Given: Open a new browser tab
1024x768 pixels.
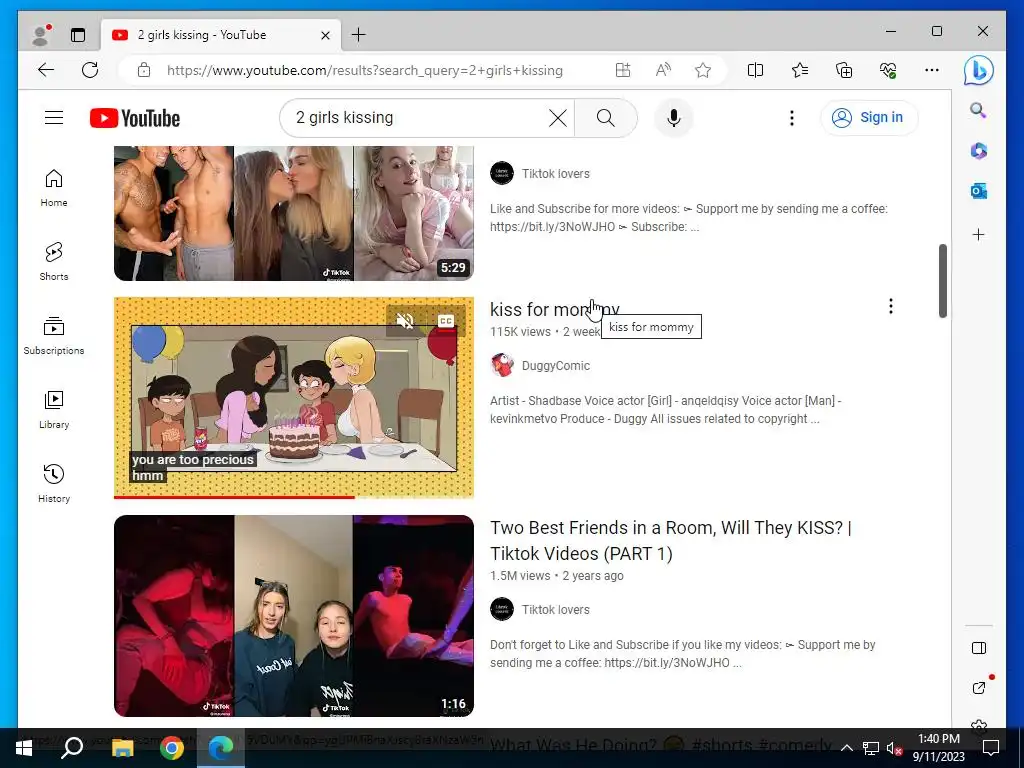Looking at the screenshot, I should pyautogui.click(x=359, y=35).
